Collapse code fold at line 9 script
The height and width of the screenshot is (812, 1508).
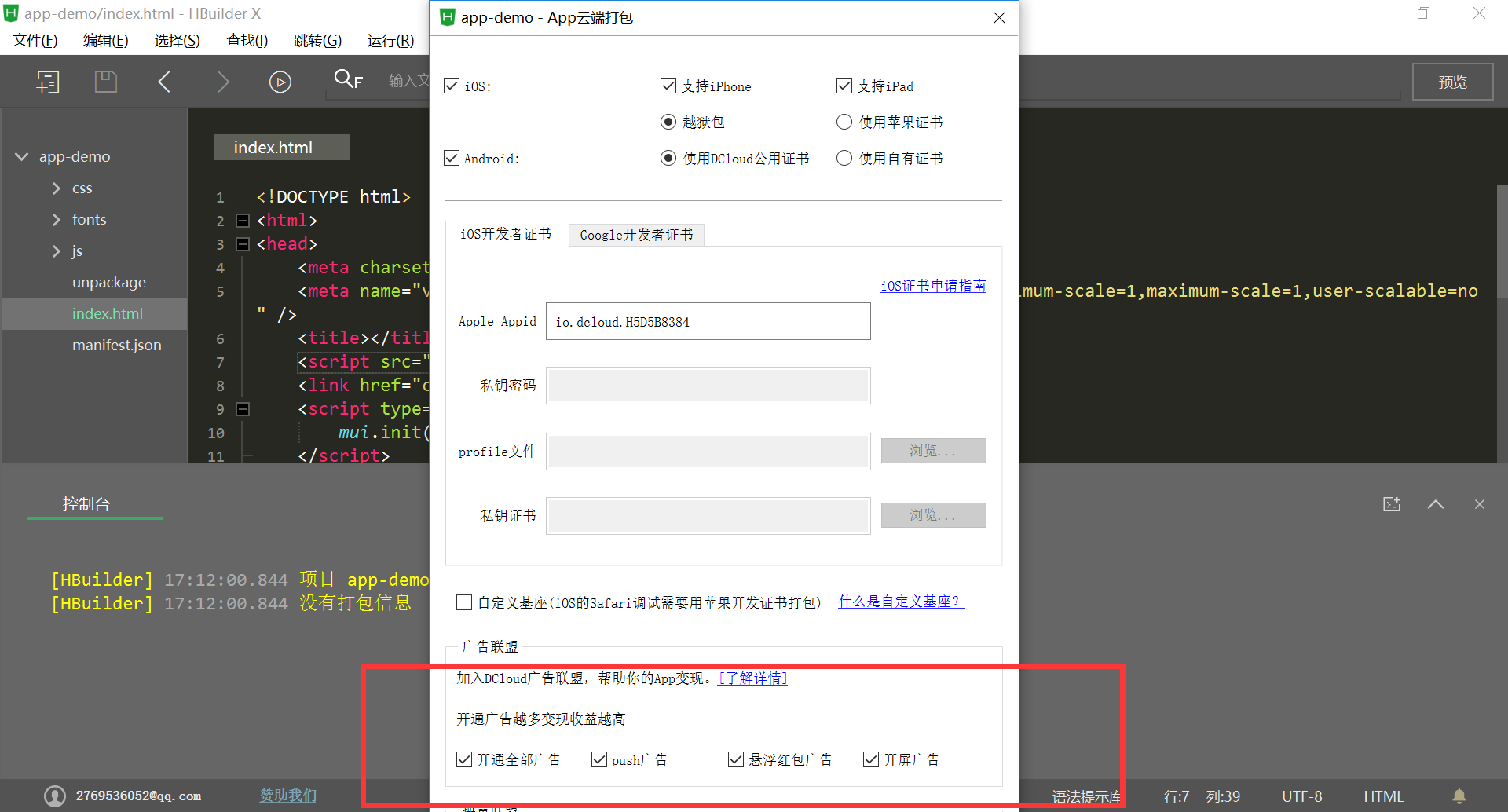tap(243, 409)
